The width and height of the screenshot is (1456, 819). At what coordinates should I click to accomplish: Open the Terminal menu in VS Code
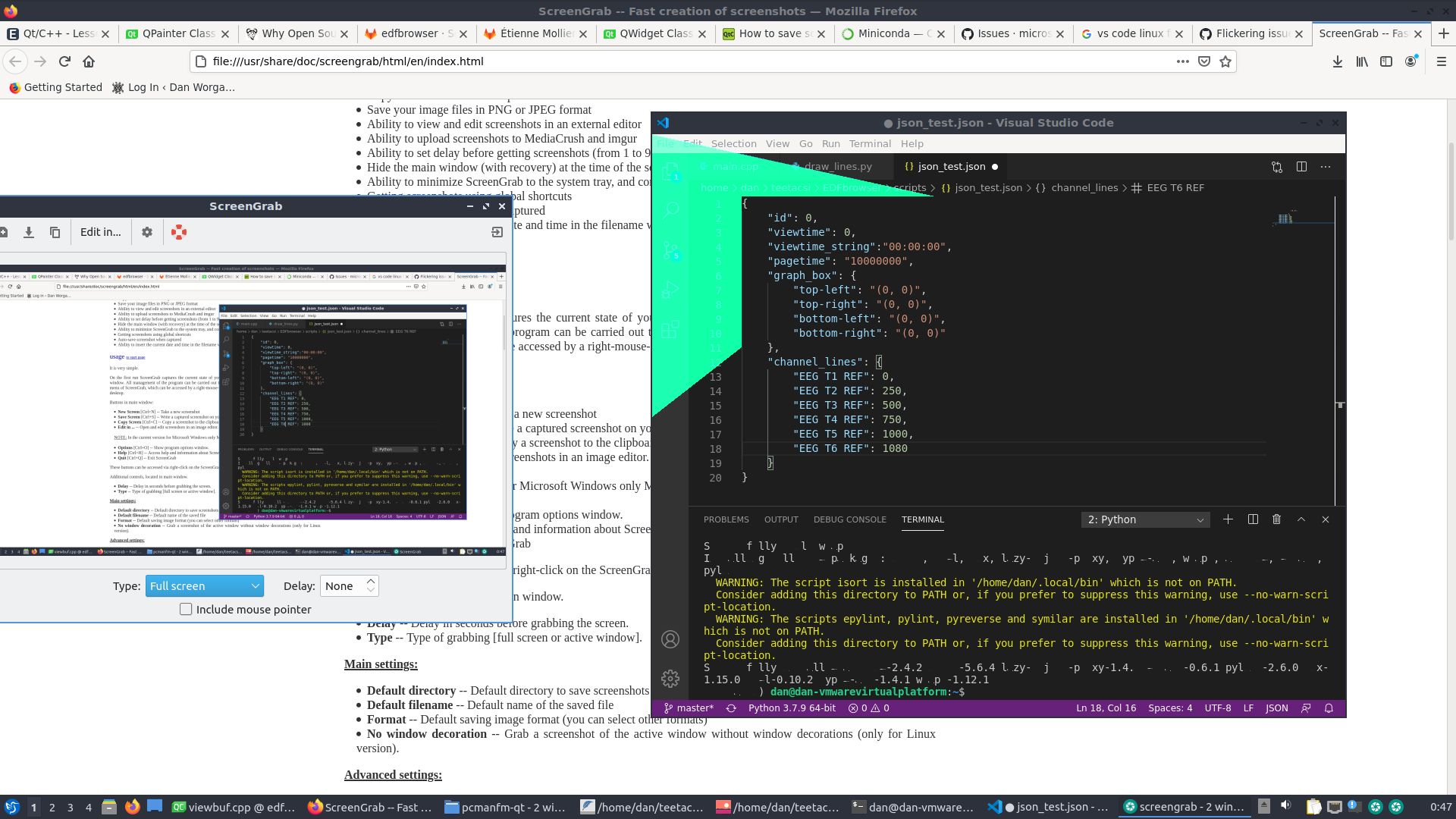870,143
